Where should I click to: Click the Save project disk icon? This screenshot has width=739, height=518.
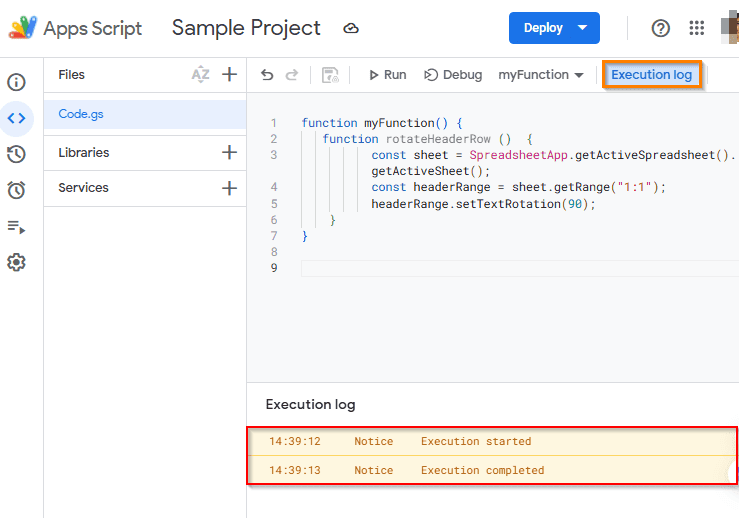coord(330,75)
